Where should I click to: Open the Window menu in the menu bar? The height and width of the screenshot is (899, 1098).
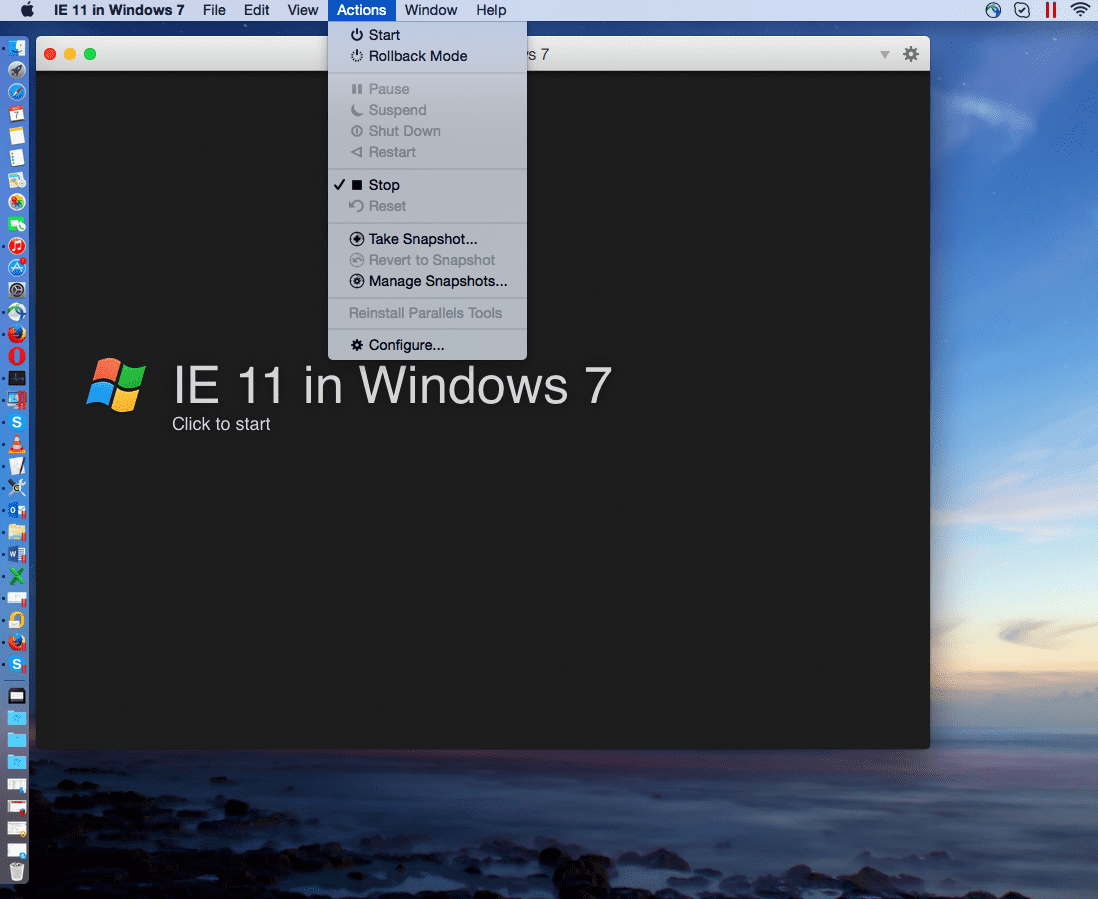pos(431,10)
